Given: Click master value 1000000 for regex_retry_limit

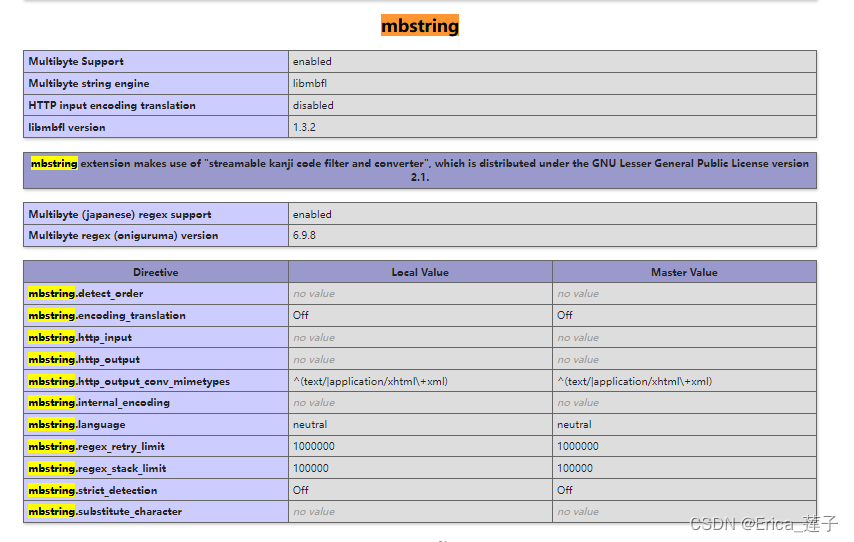Looking at the screenshot, I should (x=578, y=447).
